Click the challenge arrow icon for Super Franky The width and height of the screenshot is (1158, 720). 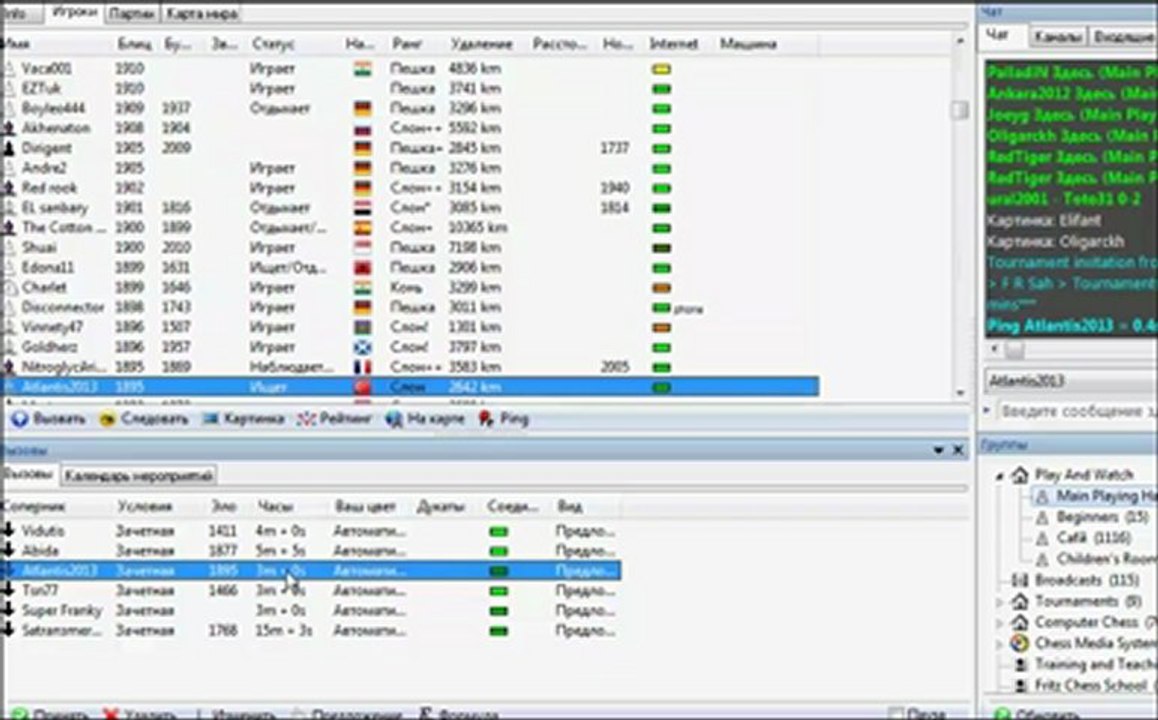tap(8, 610)
